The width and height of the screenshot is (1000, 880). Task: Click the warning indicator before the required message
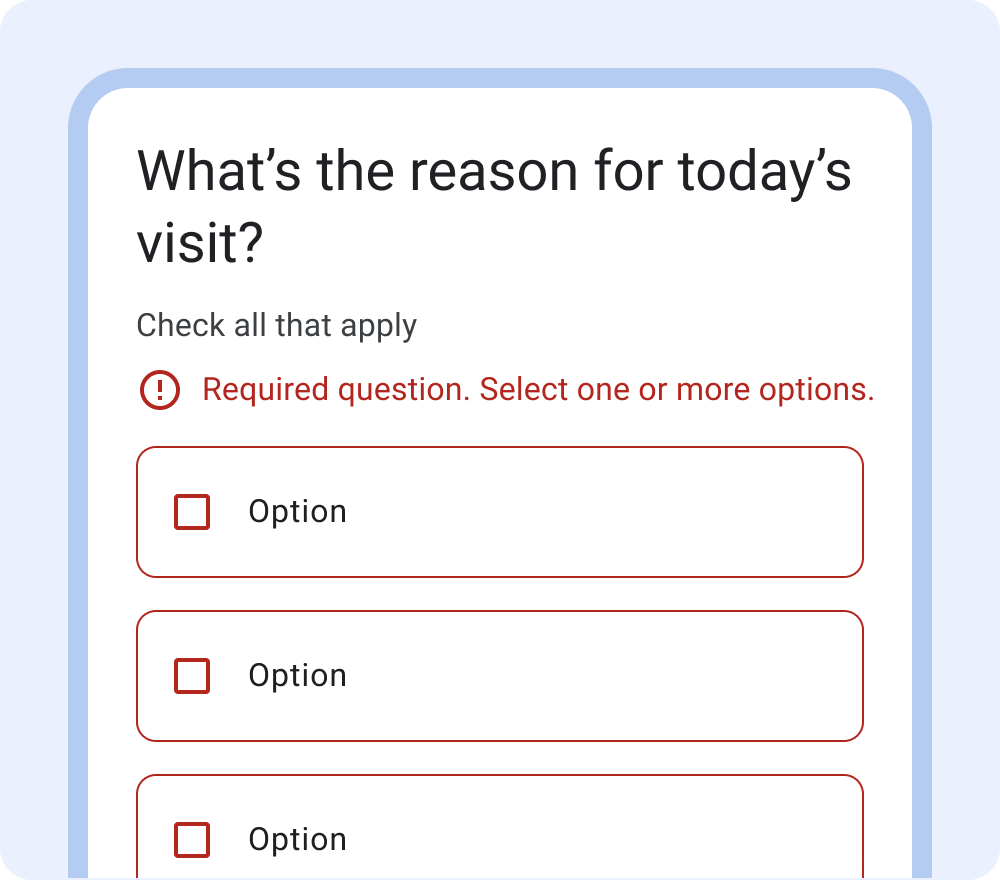pos(161,389)
